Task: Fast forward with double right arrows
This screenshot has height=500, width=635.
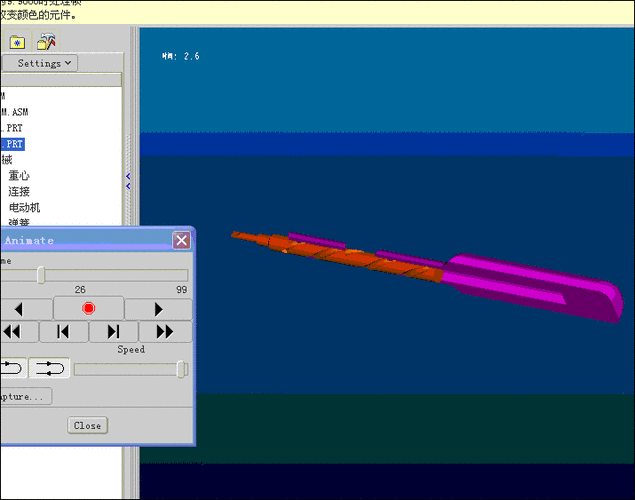Action: 164,332
